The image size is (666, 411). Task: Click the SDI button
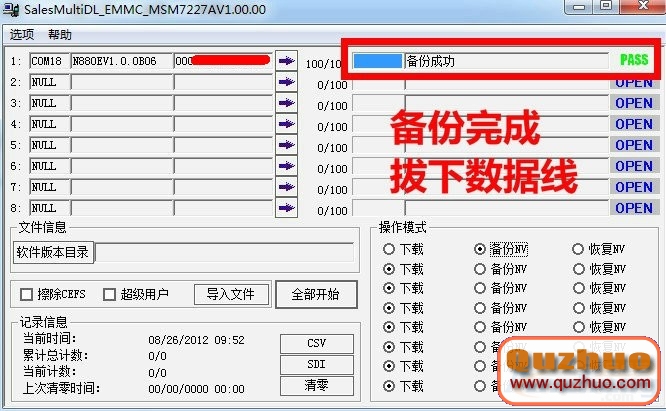(x=316, y=364)
